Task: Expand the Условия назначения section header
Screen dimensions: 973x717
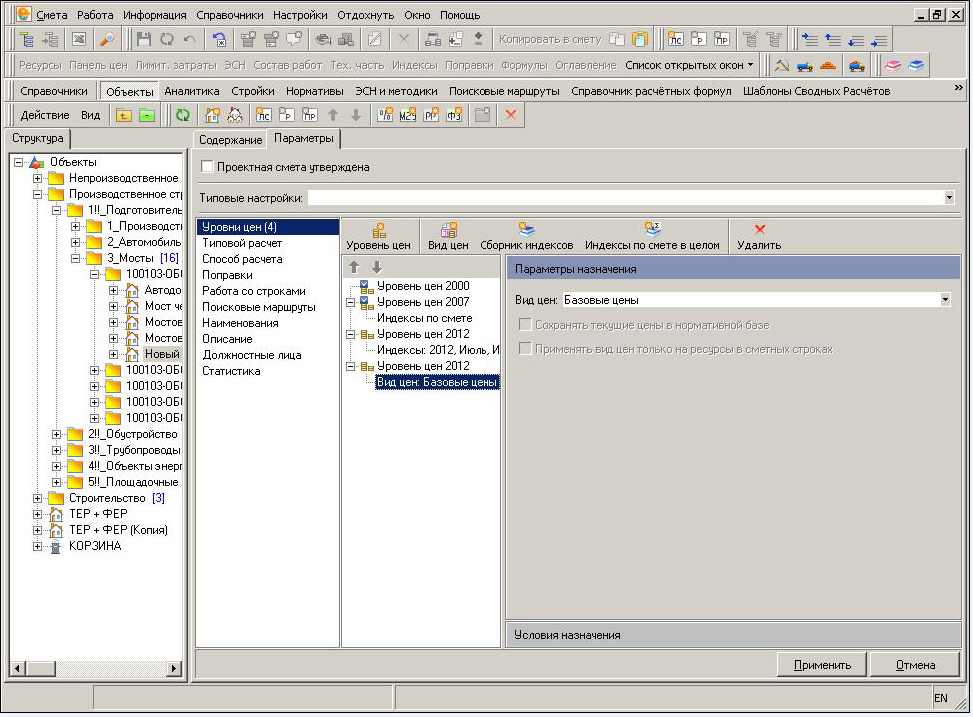Action: tap(733, 635)
